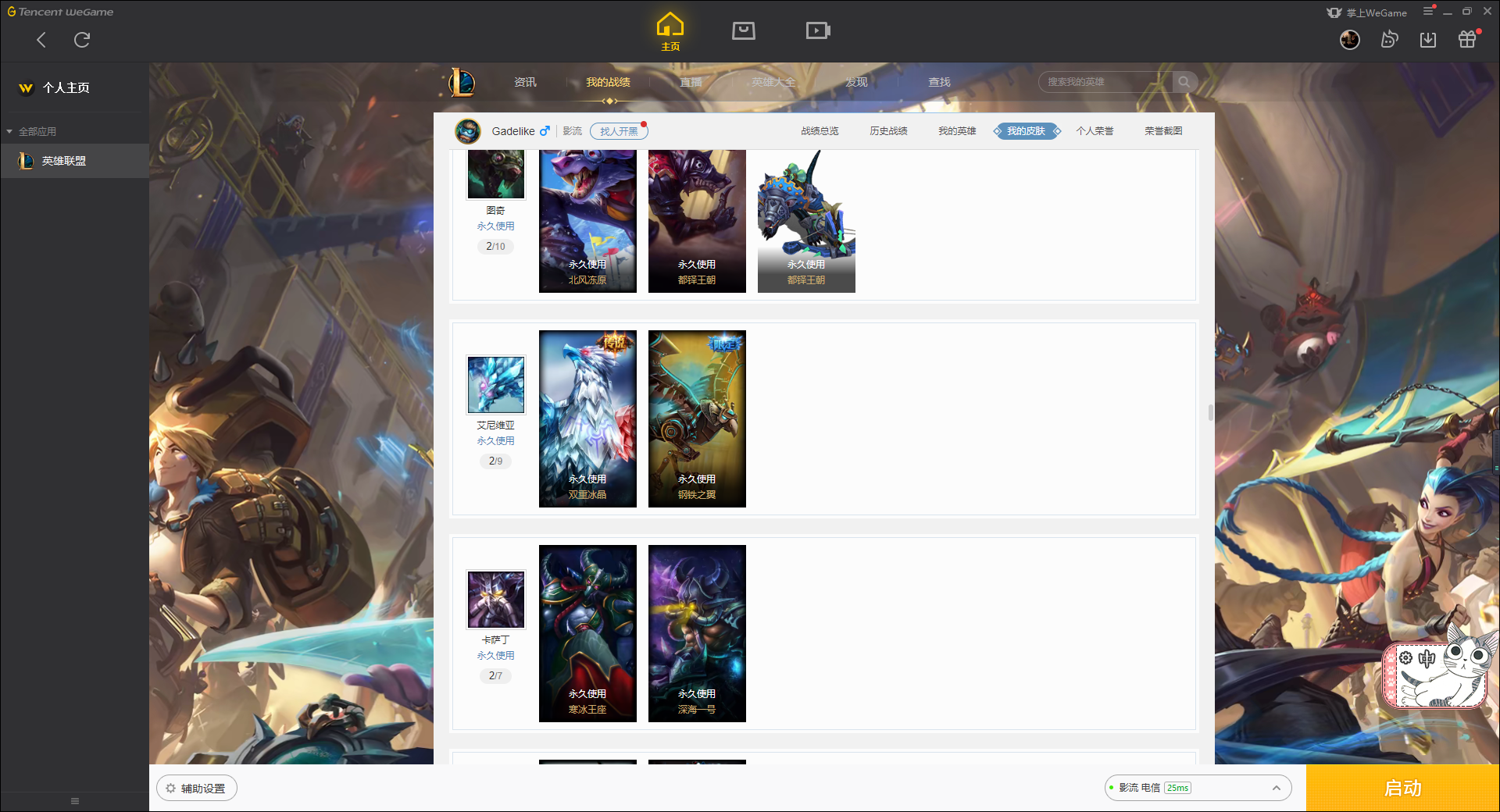Click the 2/7 skin count badge
The image size is (1500, 812).
pyautogui.click(x=495, y=675)
